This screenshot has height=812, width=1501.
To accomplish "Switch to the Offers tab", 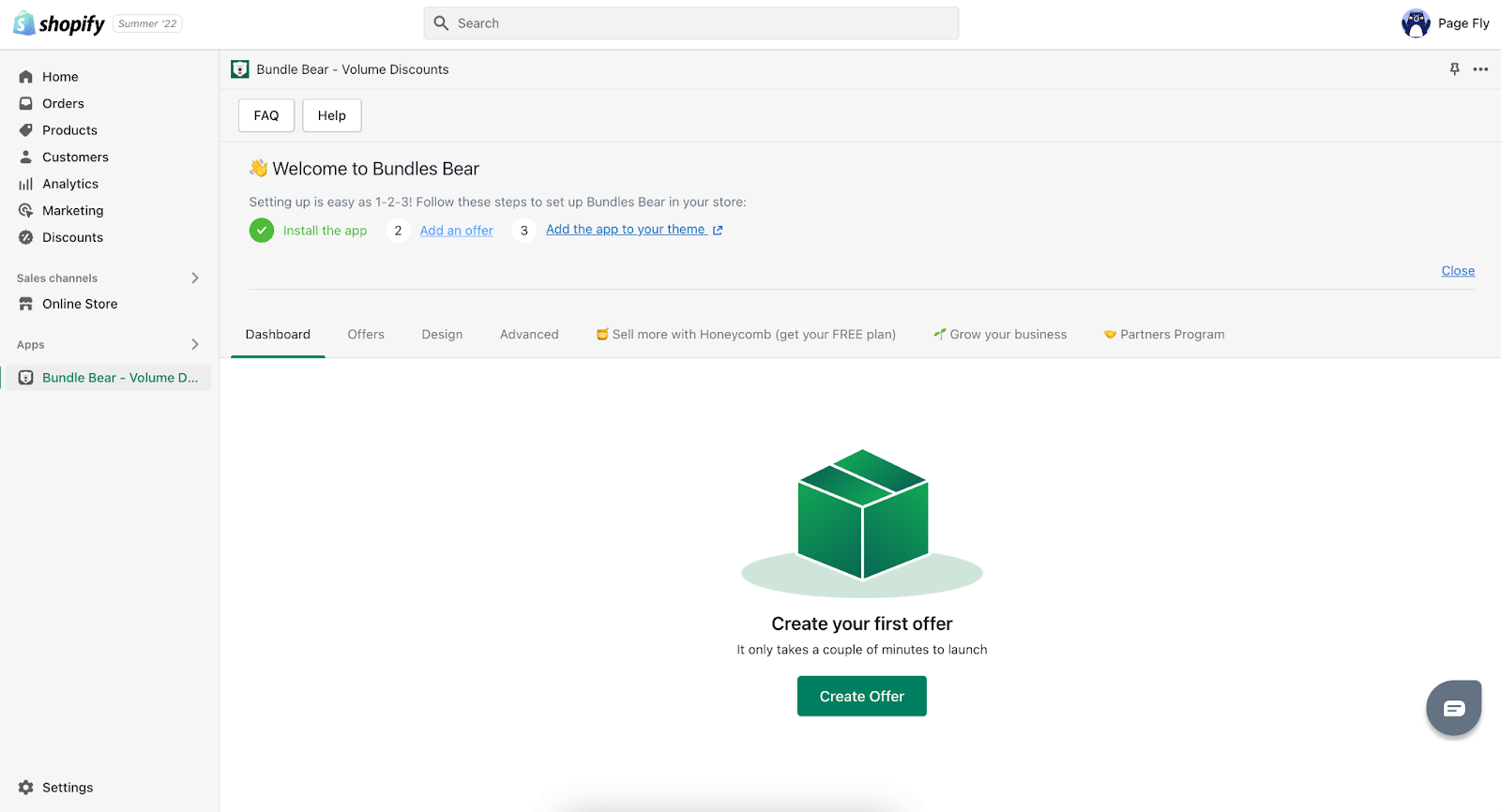I will click(366, 335).
